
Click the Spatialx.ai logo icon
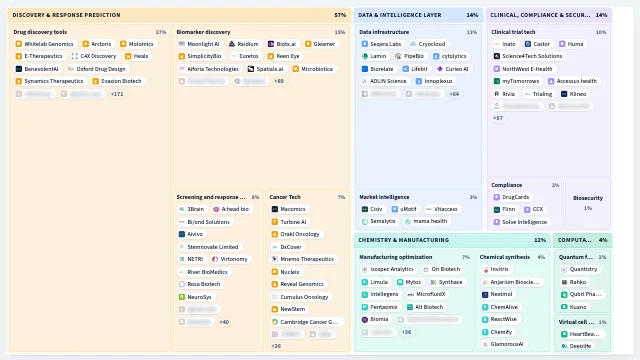click(251, 69)
